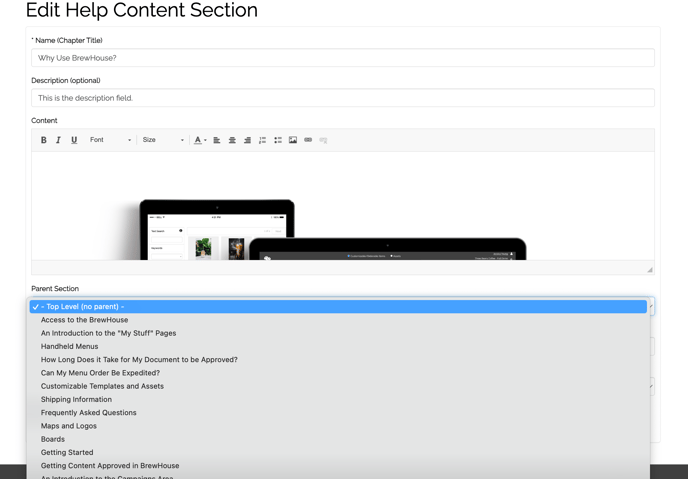Pick "Maps and Logos" from list
The height and width of the screenshot is (479, 688).
(x=338, y=426)
